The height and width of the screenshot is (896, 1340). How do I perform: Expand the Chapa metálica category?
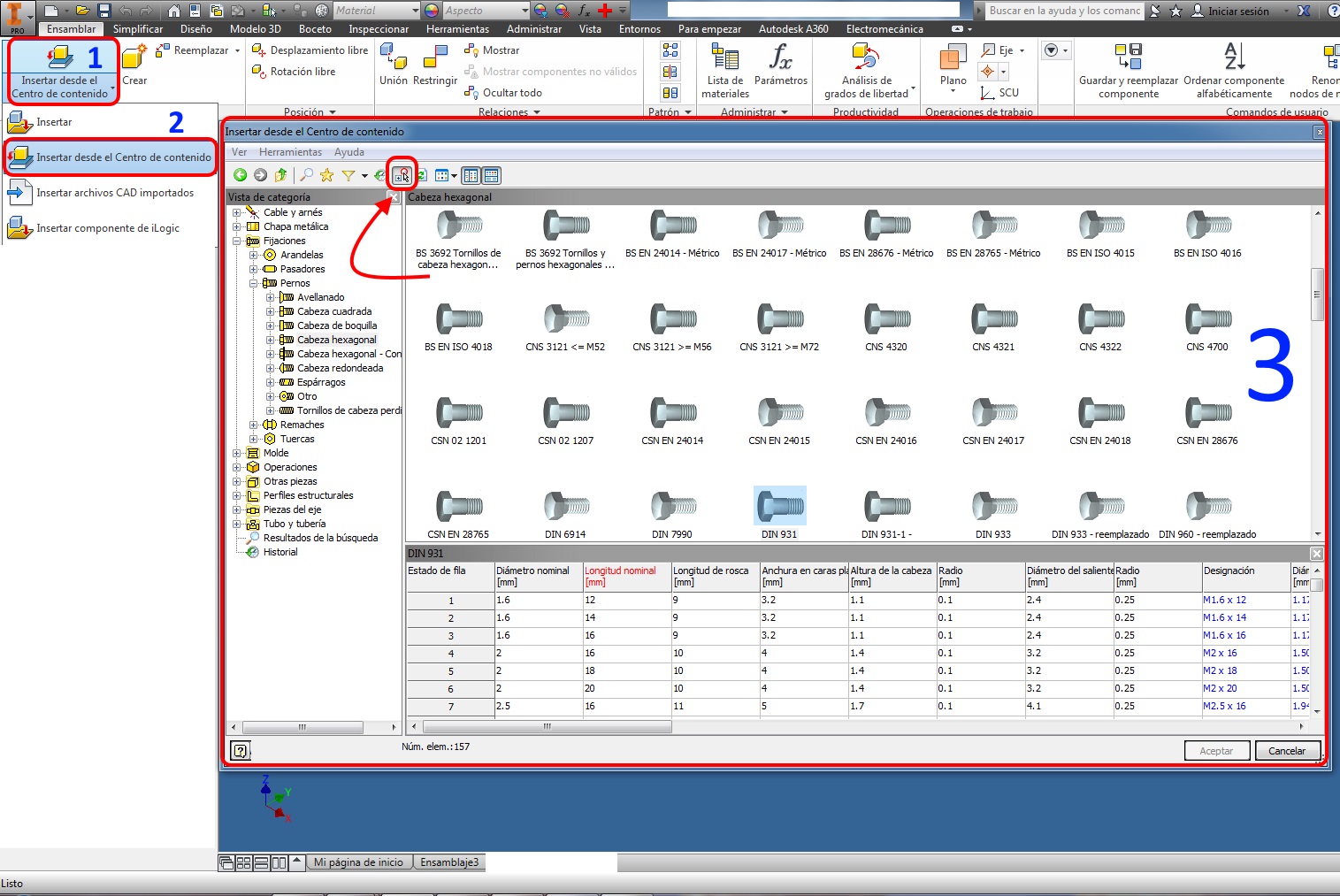(x=236, y=226)
